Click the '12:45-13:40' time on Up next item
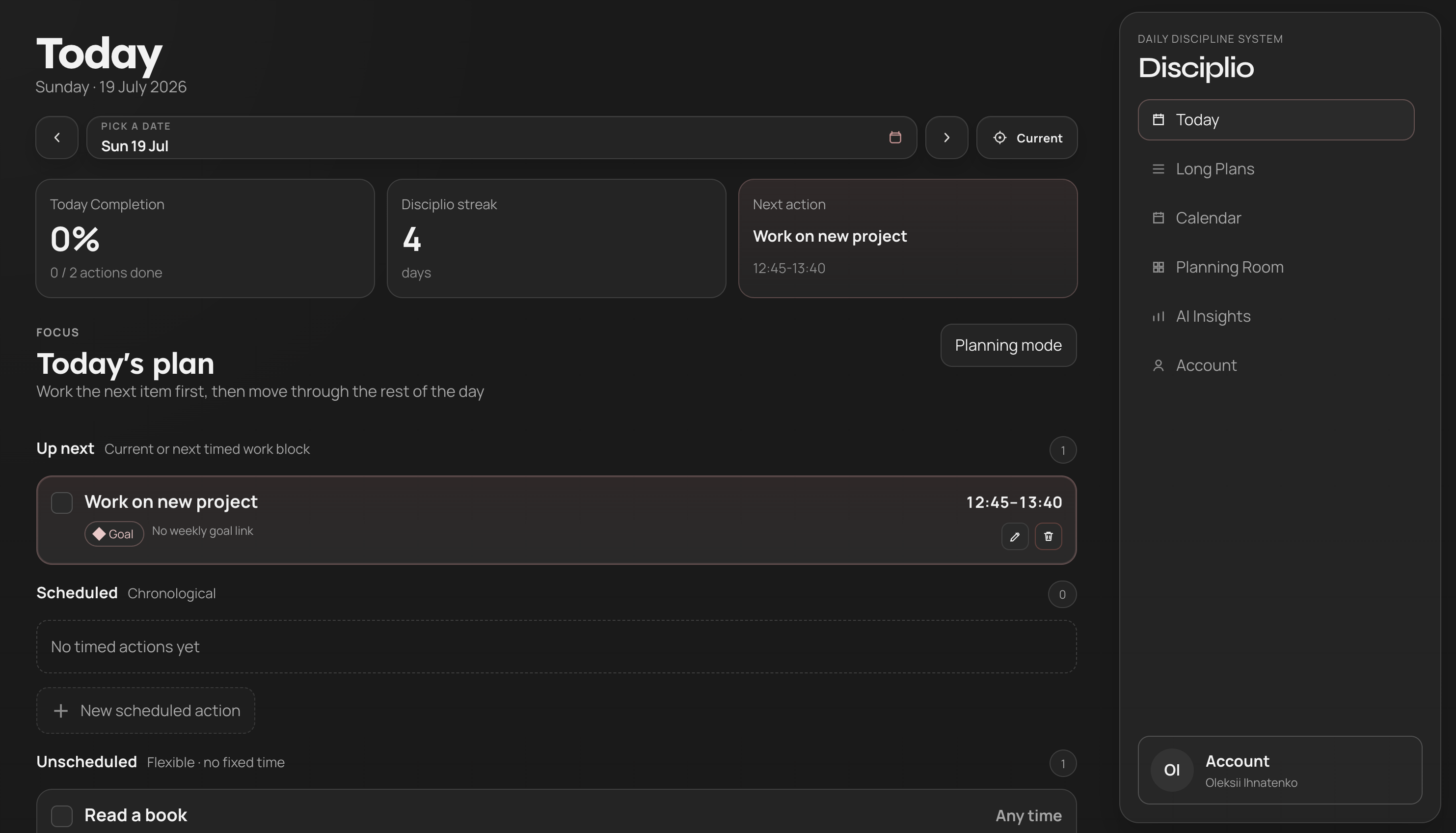 [x=1014, y=502]
